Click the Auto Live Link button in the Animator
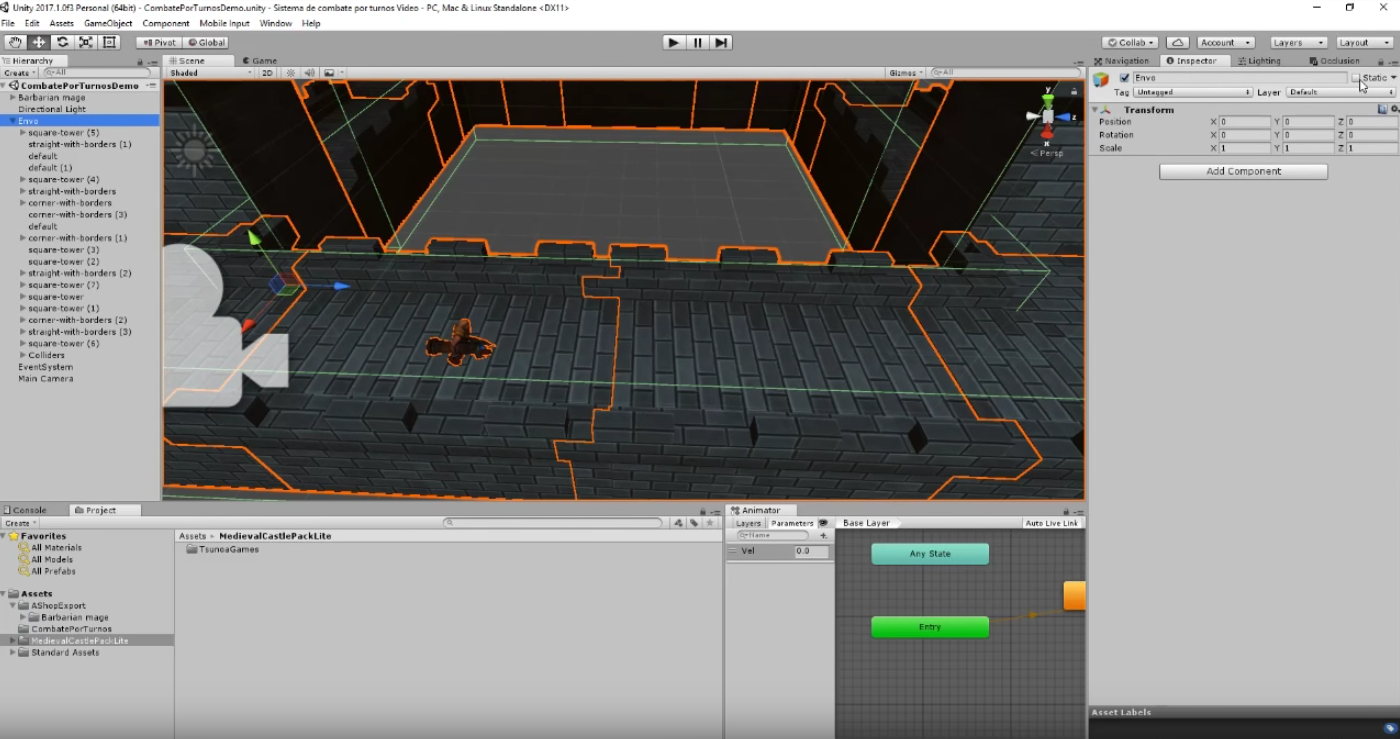This screenshot has height=739, width=1400. coord(1052,523)
